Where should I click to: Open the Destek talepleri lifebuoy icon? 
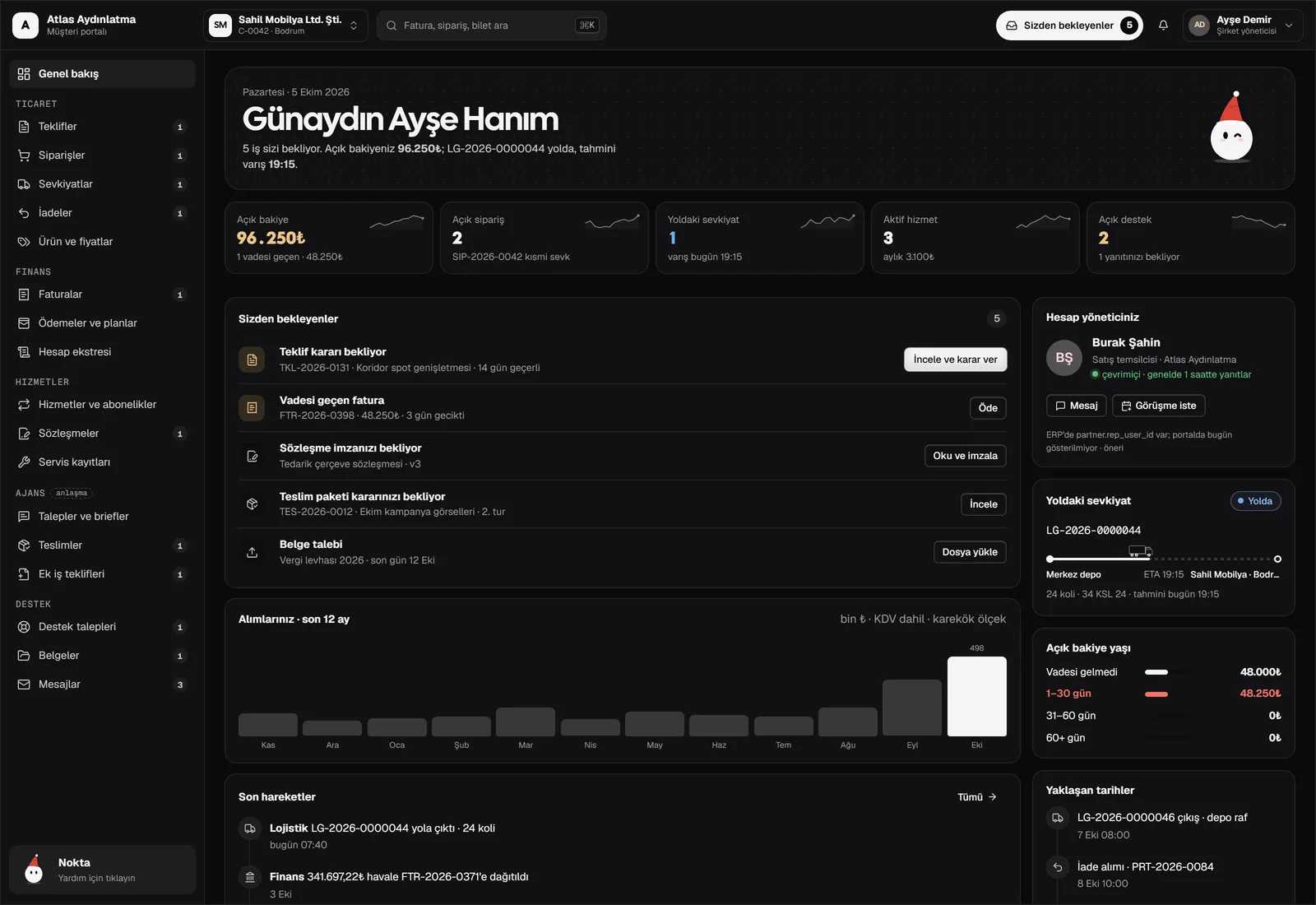click(x=24, y=627)
